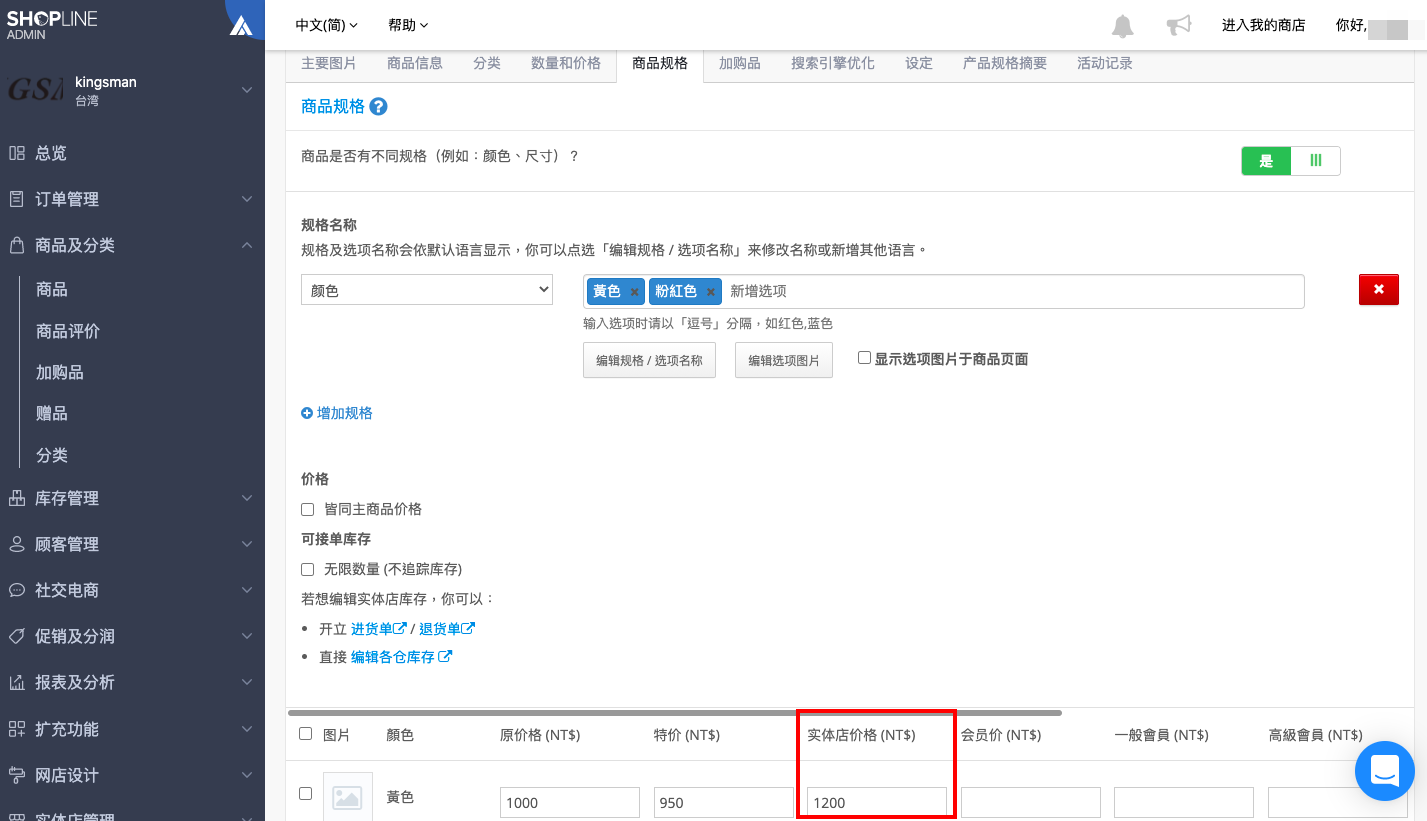Click the 编辑规格 / 选项名称 button
This screenshot has height=821, width=1427.
point(649,361)
